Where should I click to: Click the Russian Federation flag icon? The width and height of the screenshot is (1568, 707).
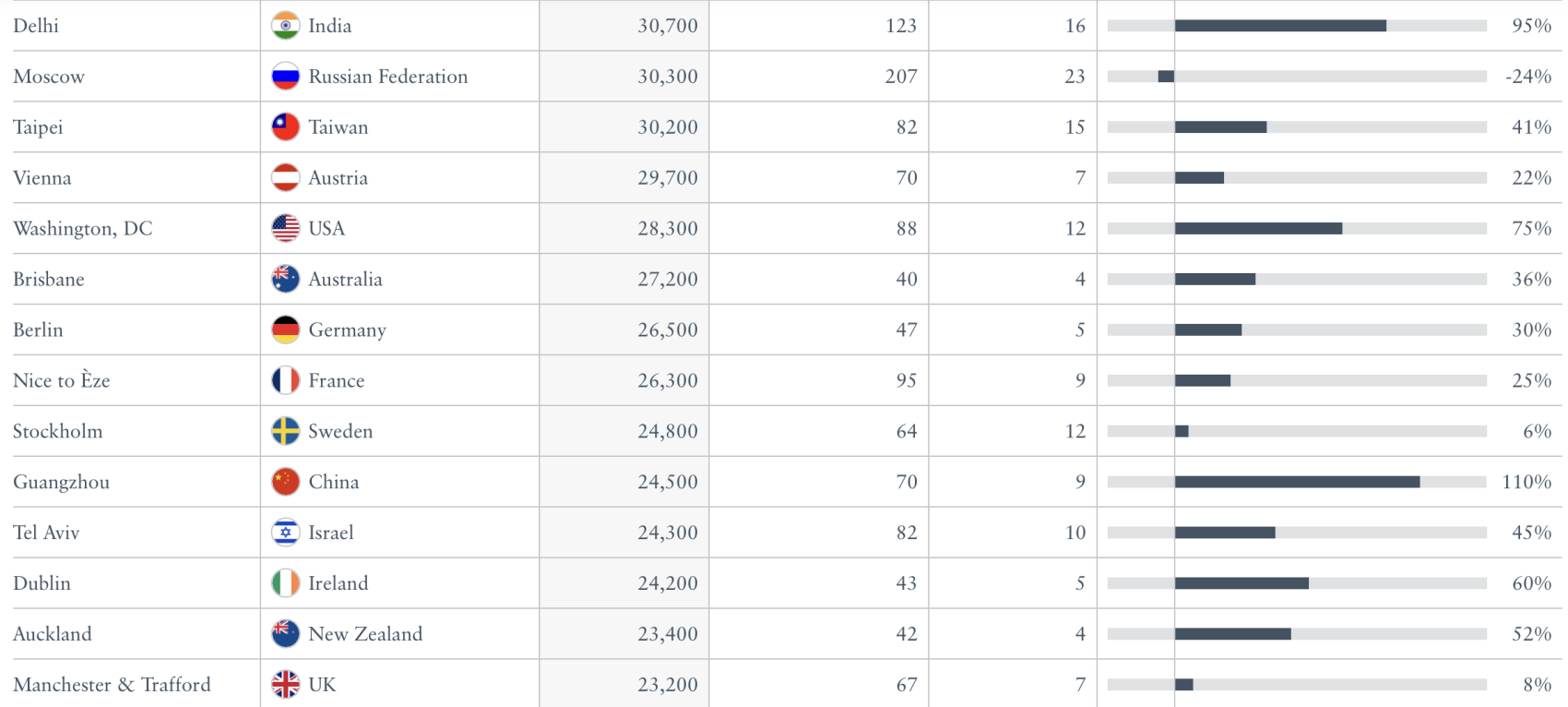point(286,77)
